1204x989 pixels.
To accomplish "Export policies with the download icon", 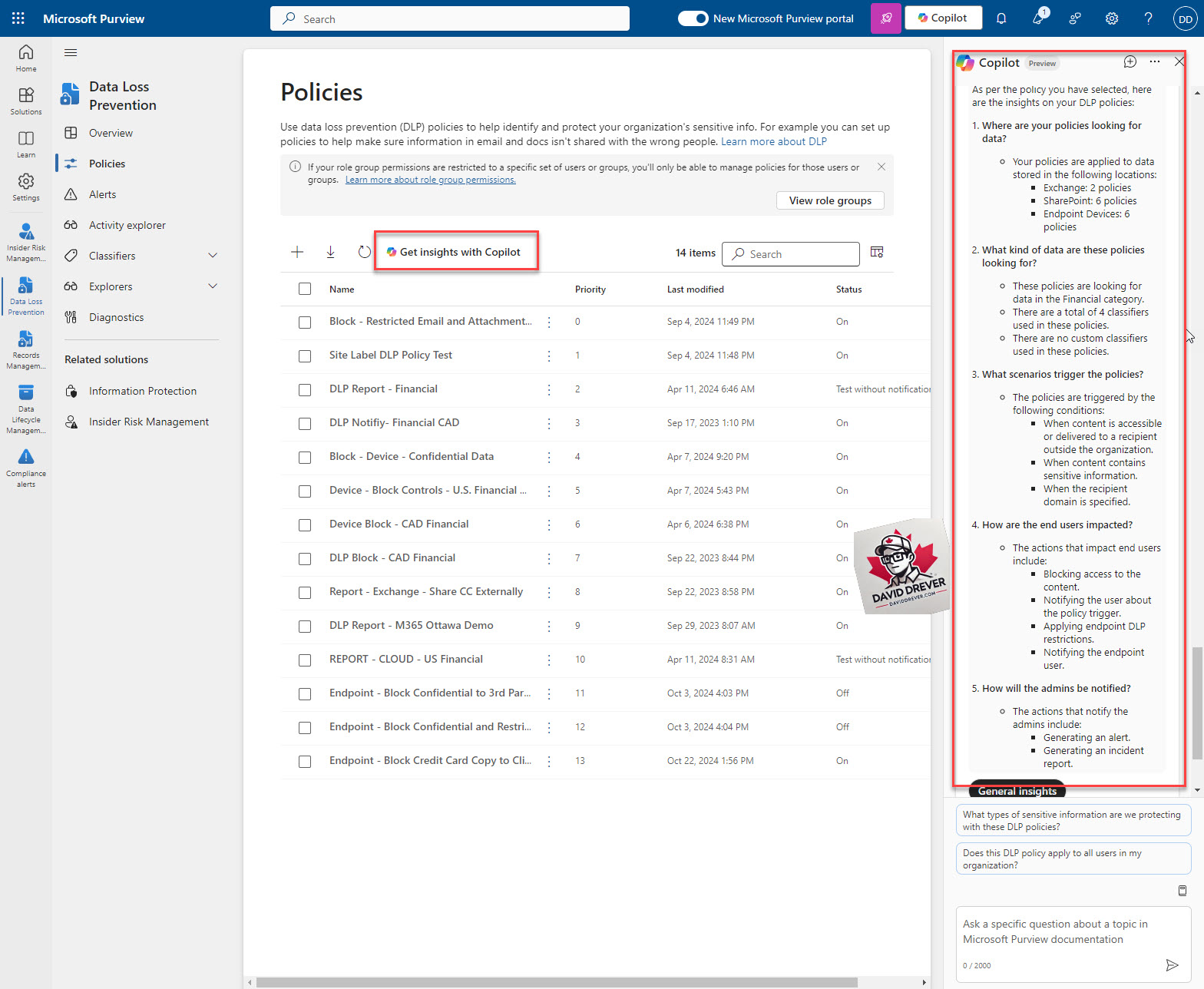I will (331, 252).
